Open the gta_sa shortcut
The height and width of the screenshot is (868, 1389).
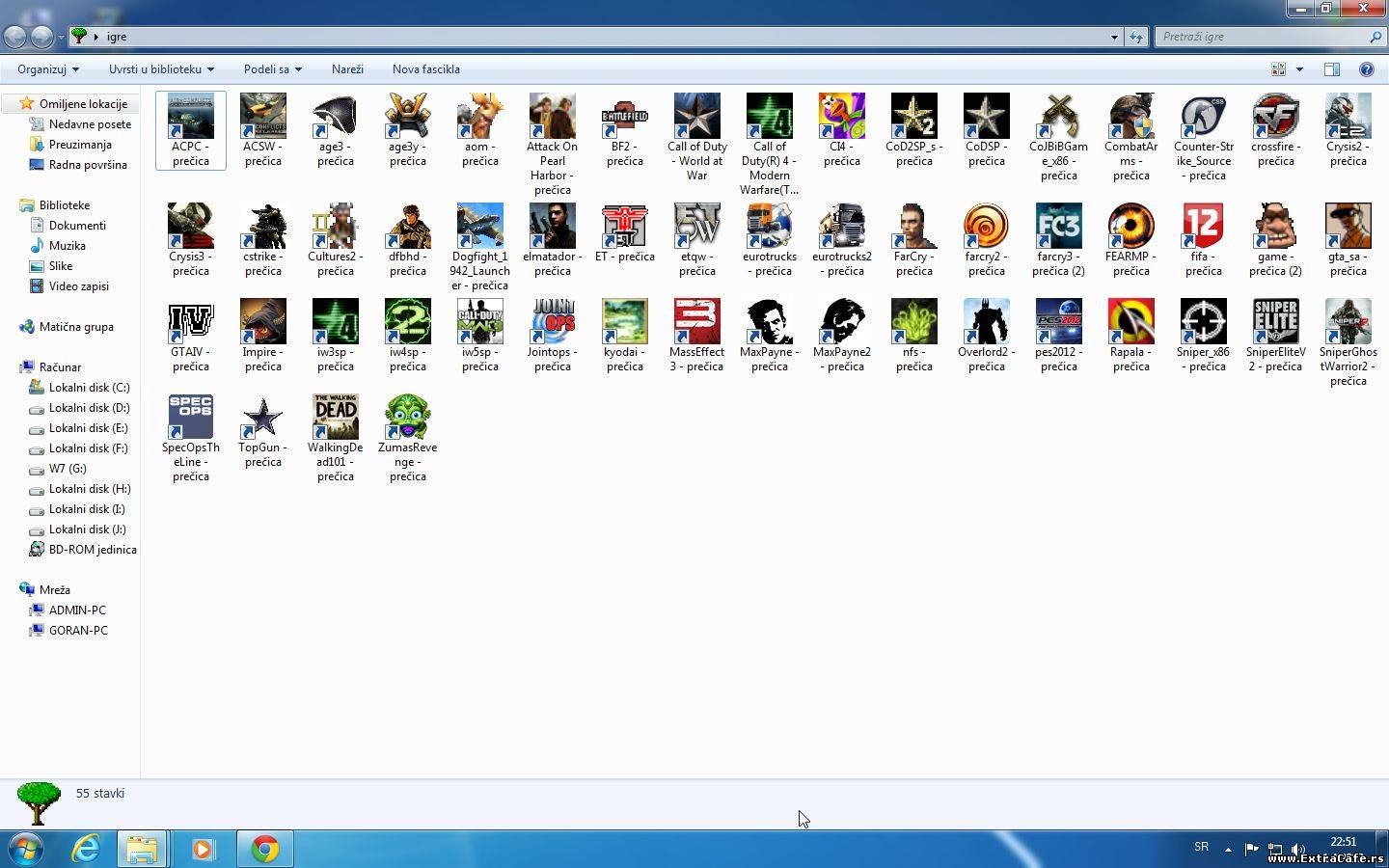point(1348,240)
